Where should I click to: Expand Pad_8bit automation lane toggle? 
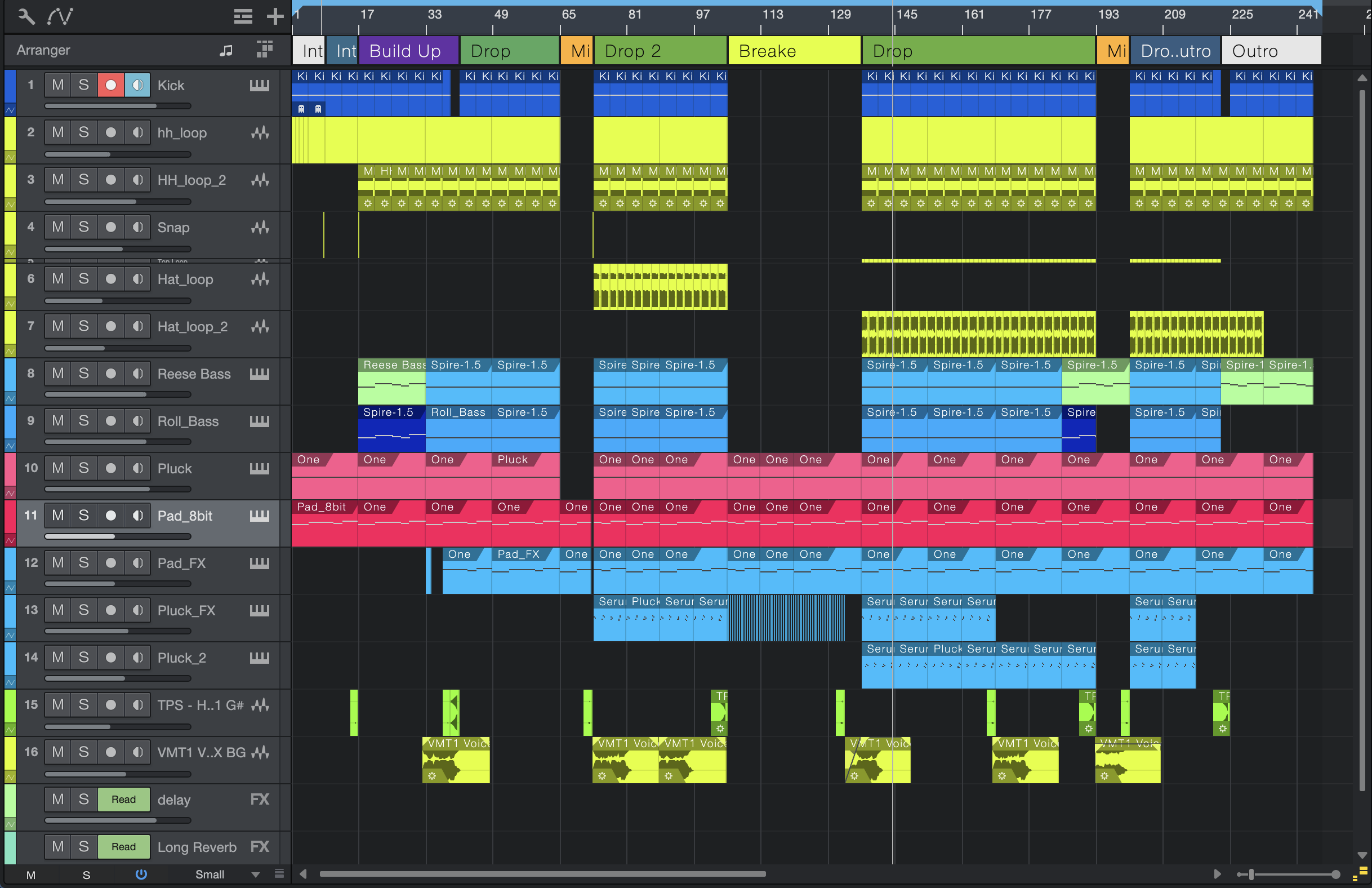10,540
